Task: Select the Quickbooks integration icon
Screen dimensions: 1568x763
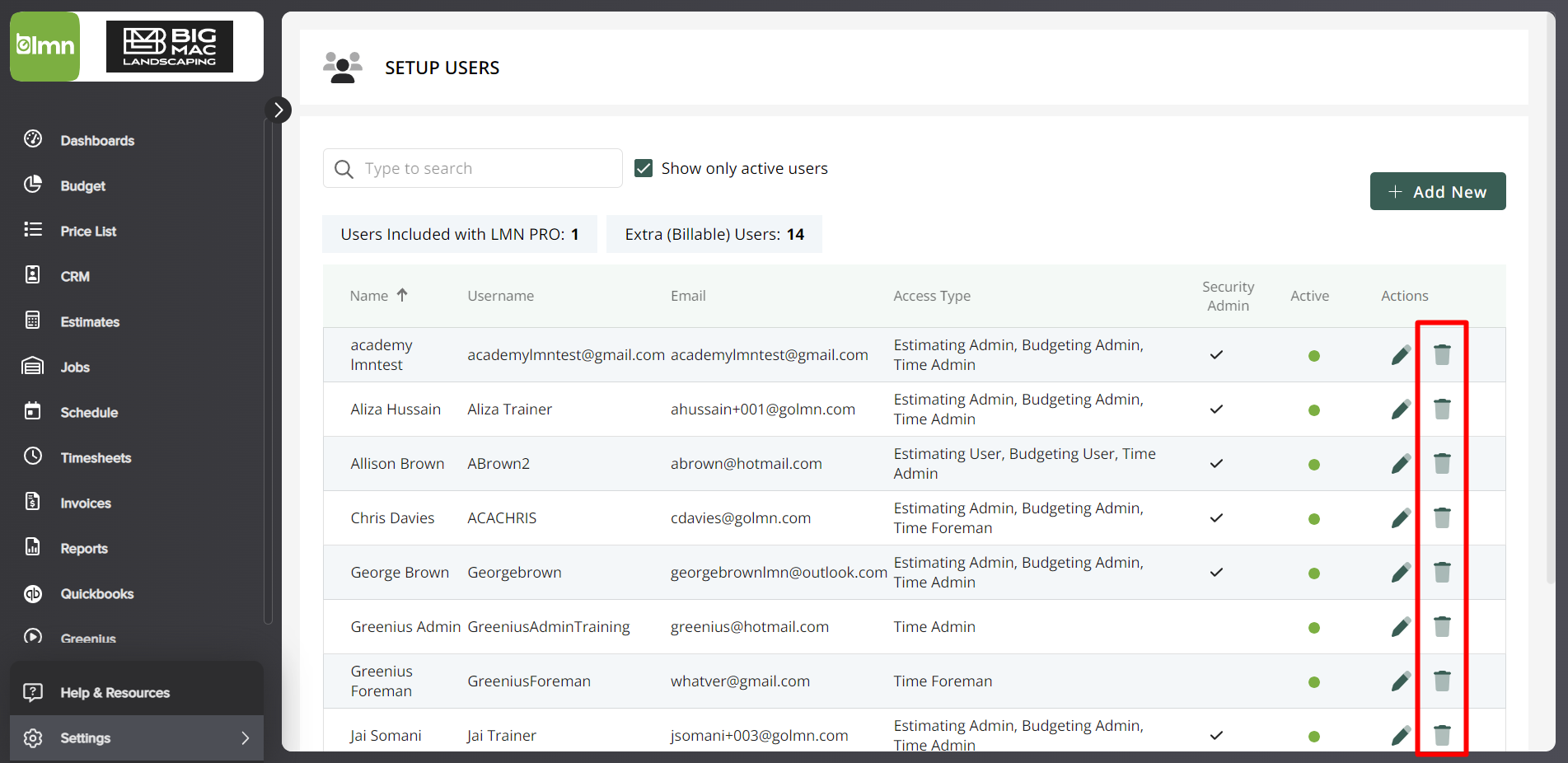Action: tap(32, 593)
